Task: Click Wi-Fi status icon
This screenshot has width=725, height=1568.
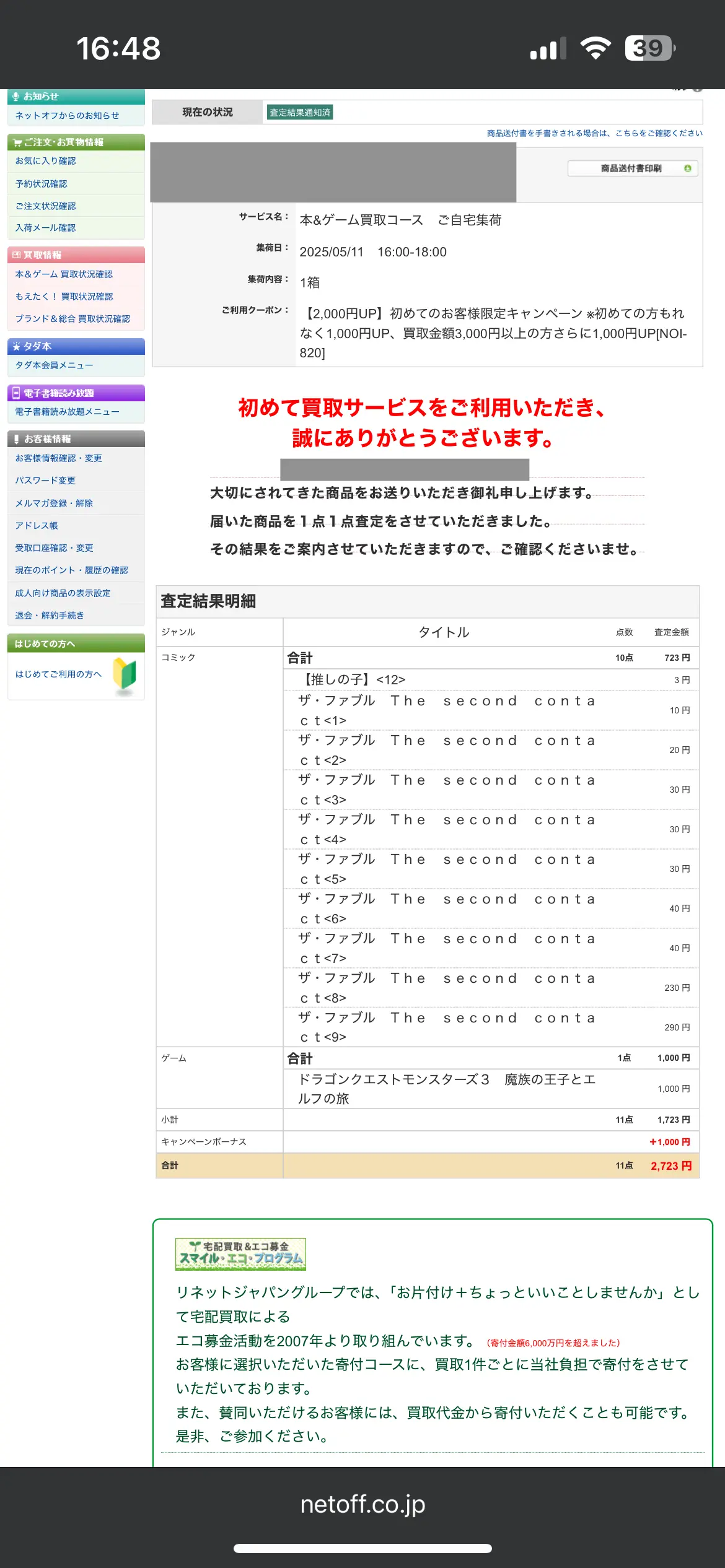Action: [x=595, y=48]
